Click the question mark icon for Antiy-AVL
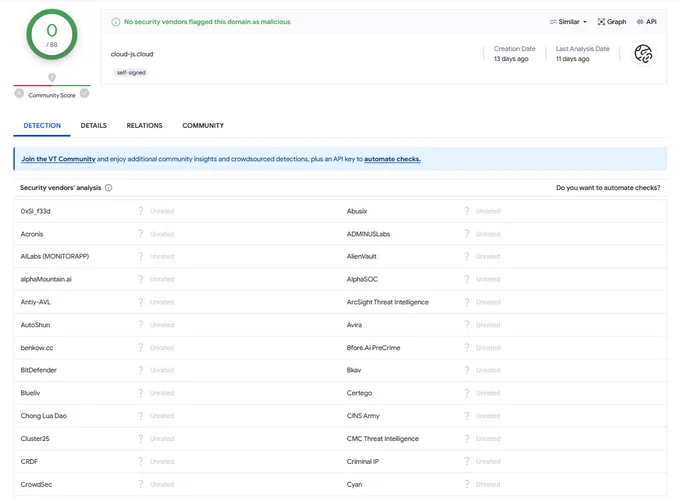The image size is (680, 499). 141,302
